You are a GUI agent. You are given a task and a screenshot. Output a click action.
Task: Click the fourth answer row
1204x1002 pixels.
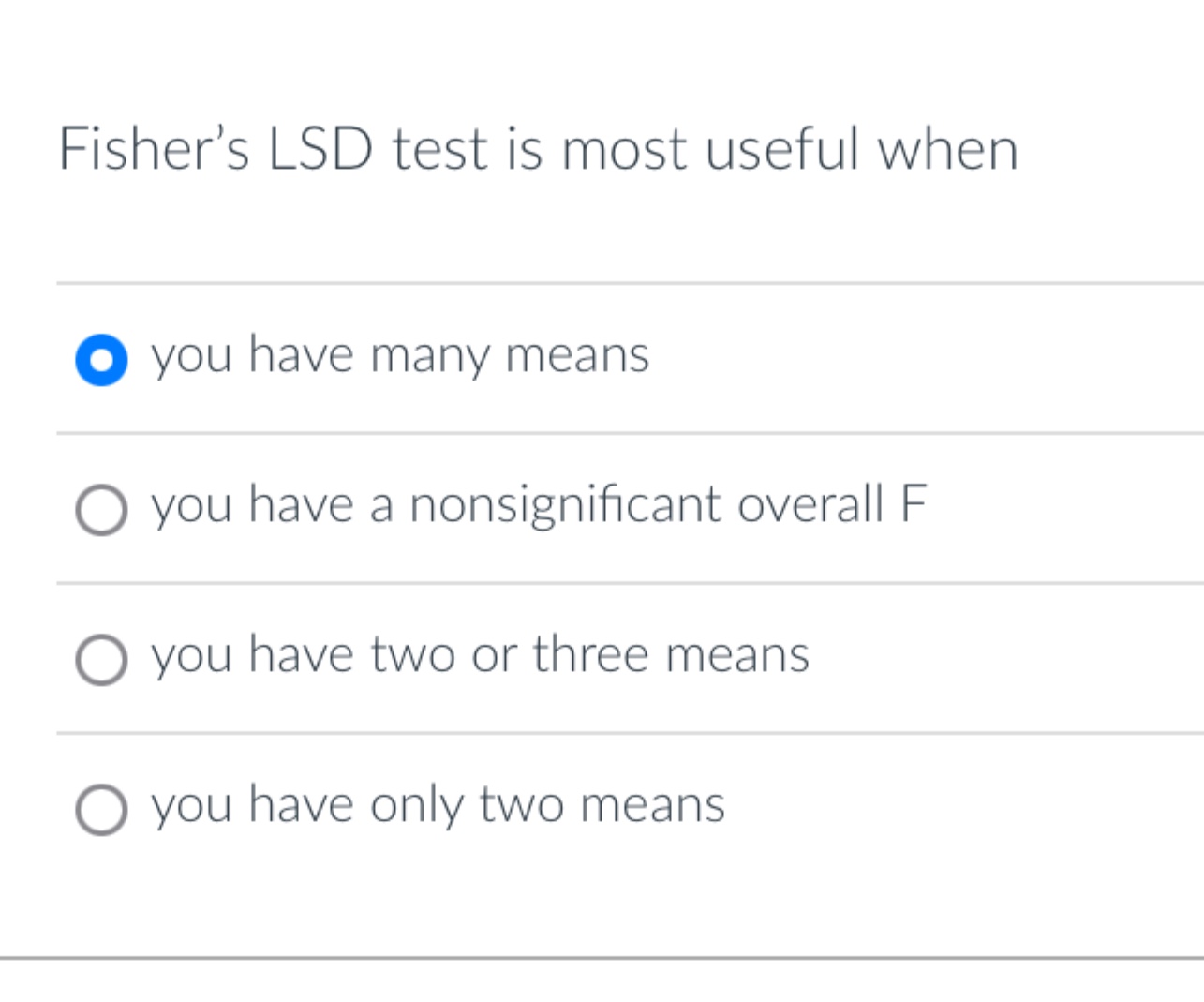600,806
